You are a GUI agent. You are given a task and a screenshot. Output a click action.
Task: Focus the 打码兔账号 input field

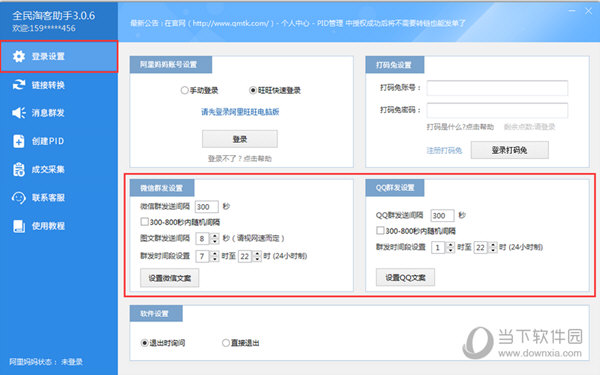pyautogui.click(x=497, y=88)
